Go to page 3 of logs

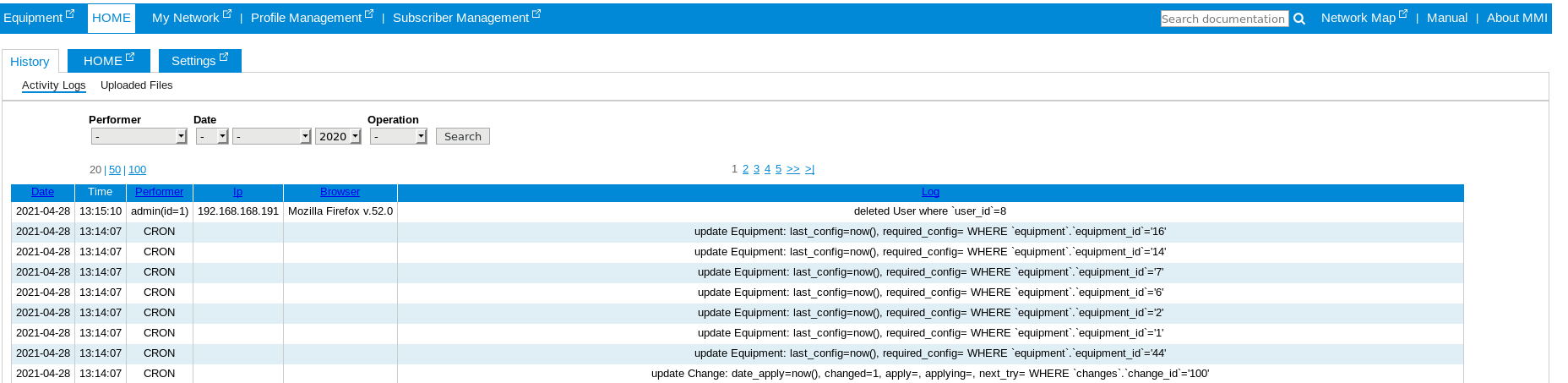coord(756,169)
